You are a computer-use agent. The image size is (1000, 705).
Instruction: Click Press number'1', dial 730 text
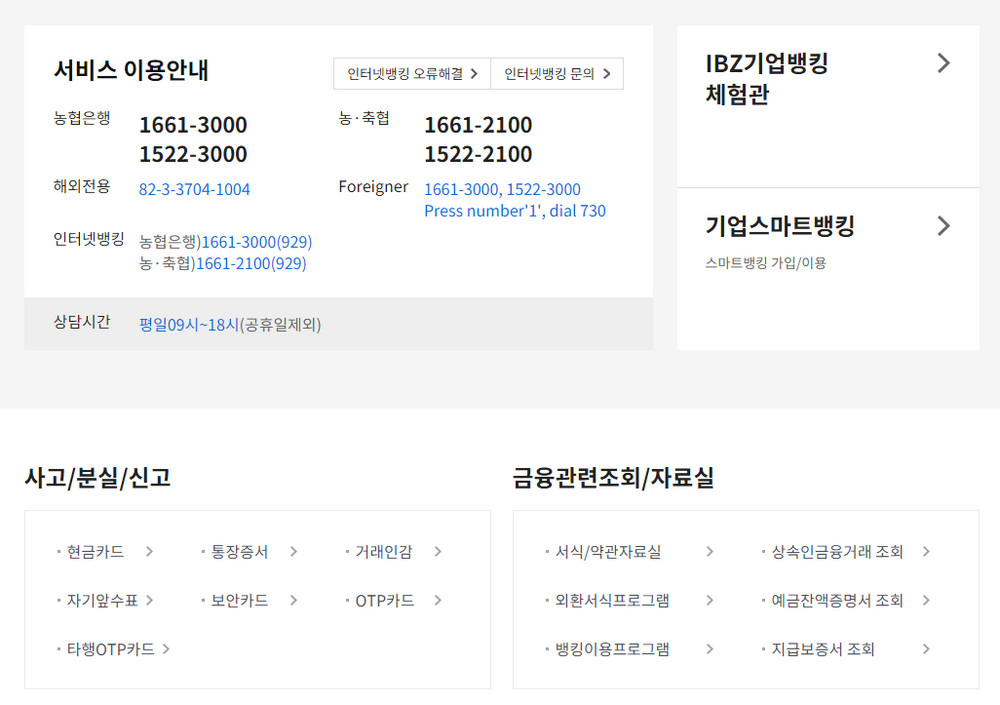pyautogui.click(x=515, y=211)
